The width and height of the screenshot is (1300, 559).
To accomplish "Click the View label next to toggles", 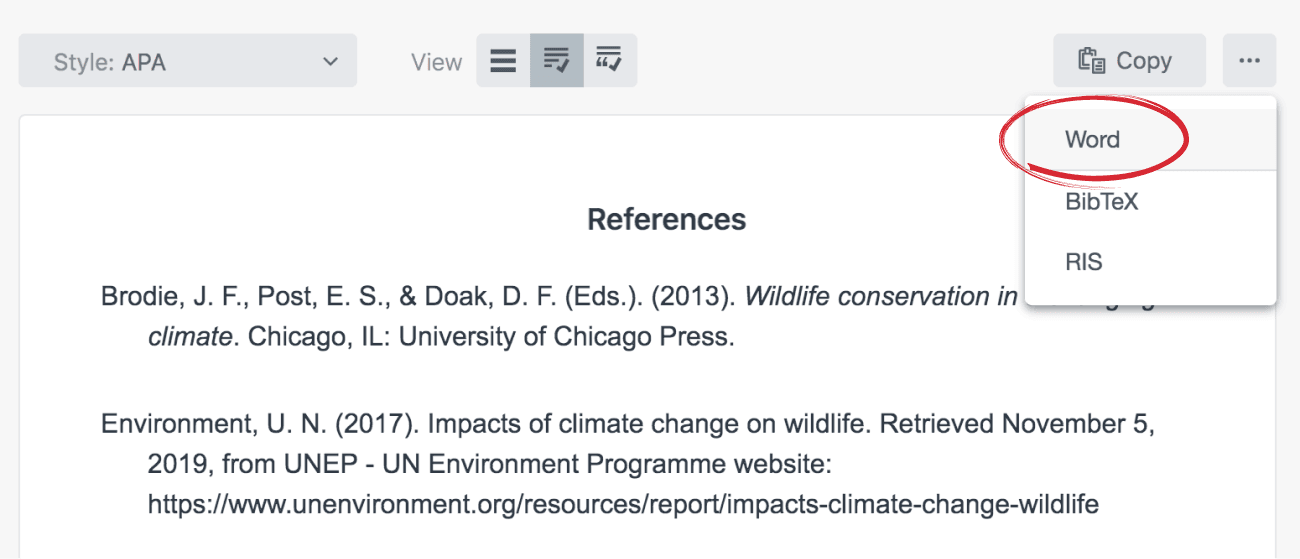I will (x=436, y=62).
